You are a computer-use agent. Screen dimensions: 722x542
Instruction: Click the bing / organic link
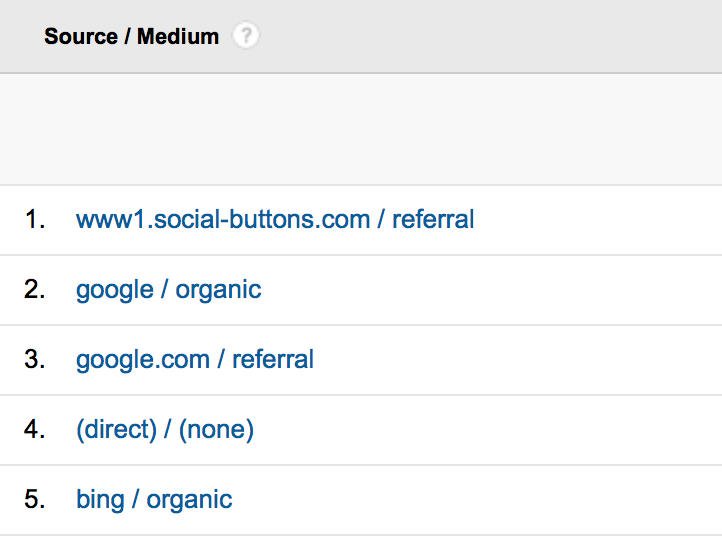click(154, 500)
